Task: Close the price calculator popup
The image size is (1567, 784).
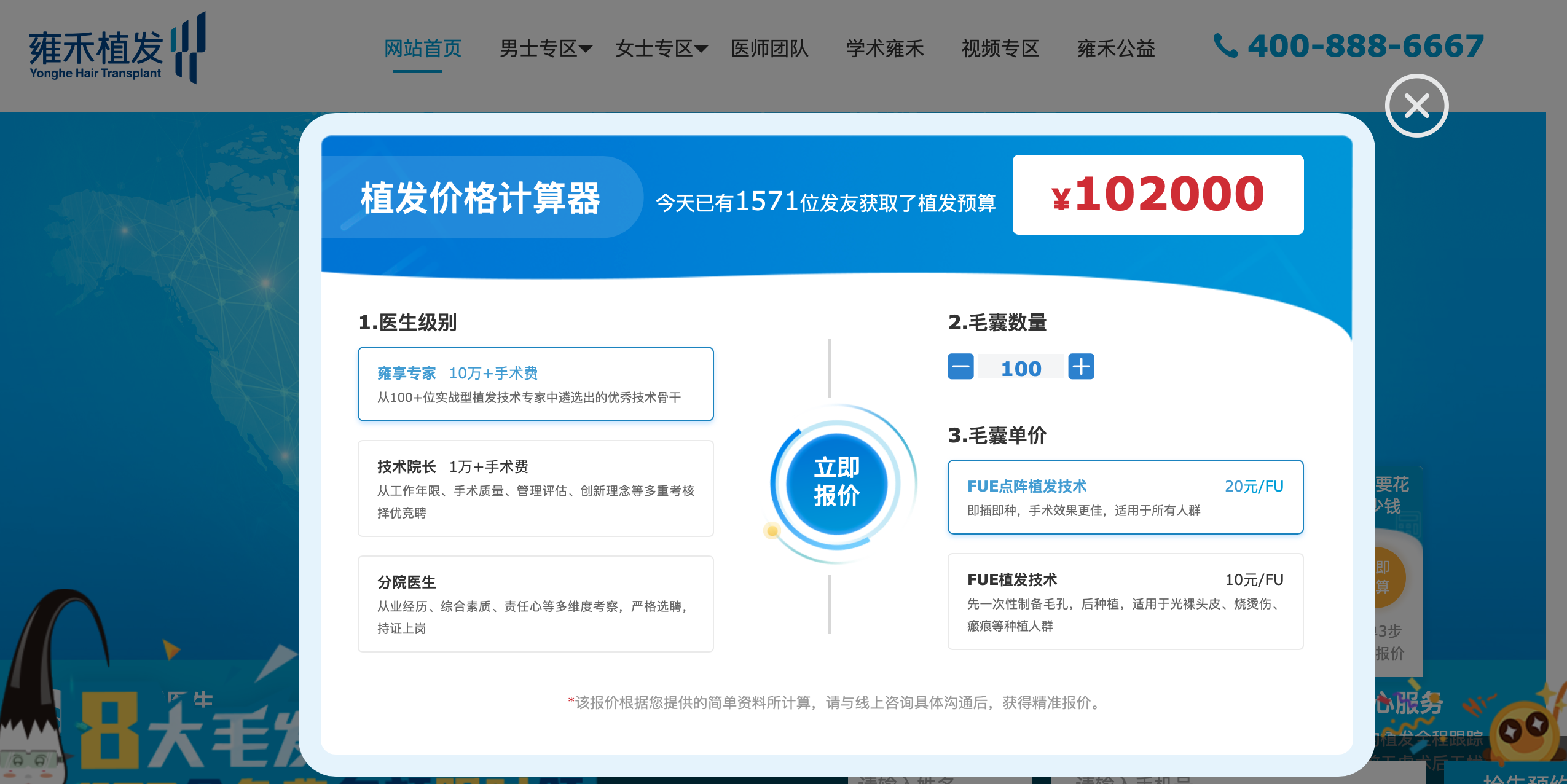Action: (1416, 106)
